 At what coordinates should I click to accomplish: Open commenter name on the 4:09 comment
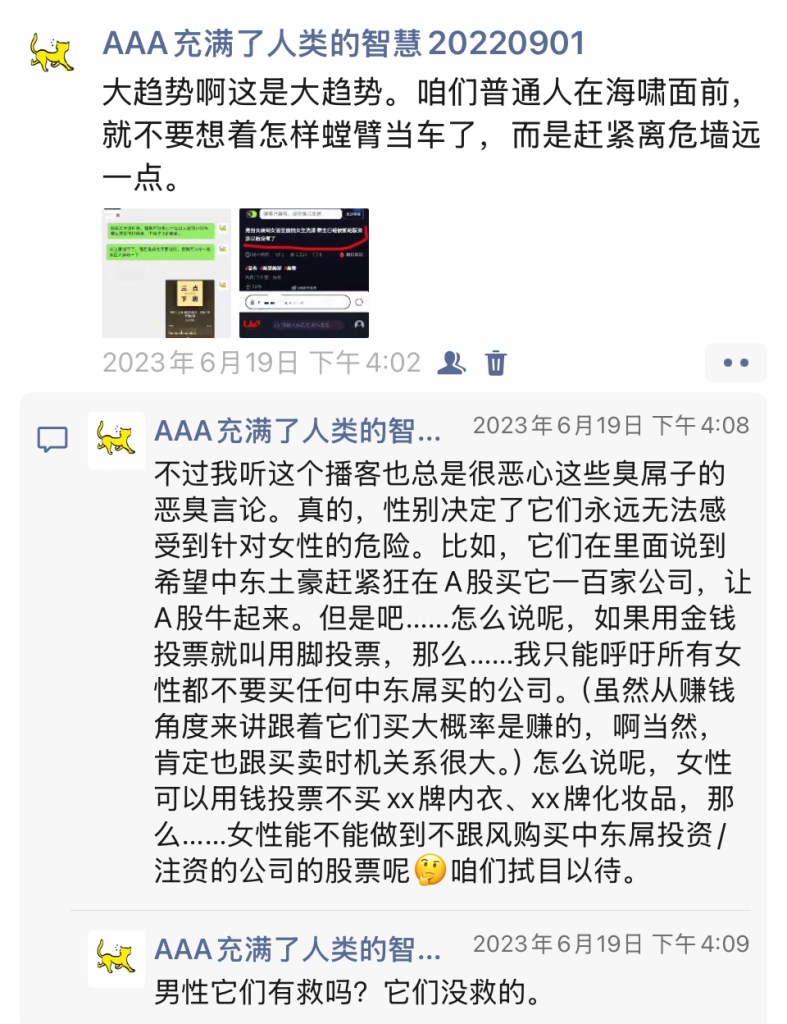pyautogui.click(x=298, y=950)
